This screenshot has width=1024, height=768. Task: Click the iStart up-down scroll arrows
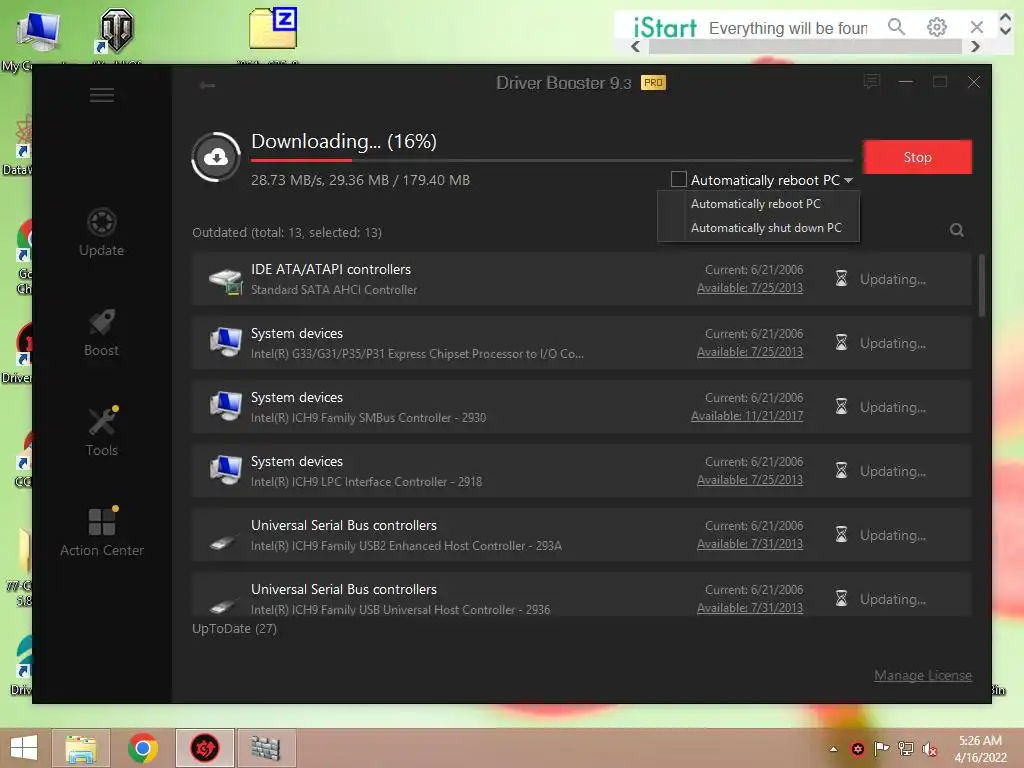[1005, 24]
